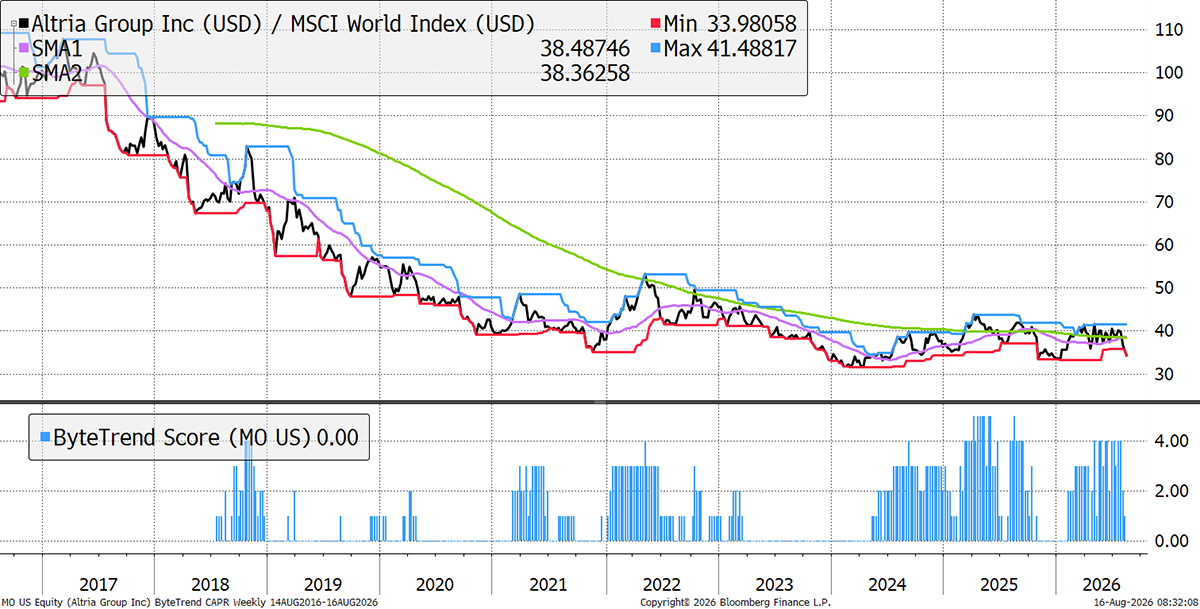Click the 50 price axis label
The image size is (1200, 609).
[x=1163, y=288]
